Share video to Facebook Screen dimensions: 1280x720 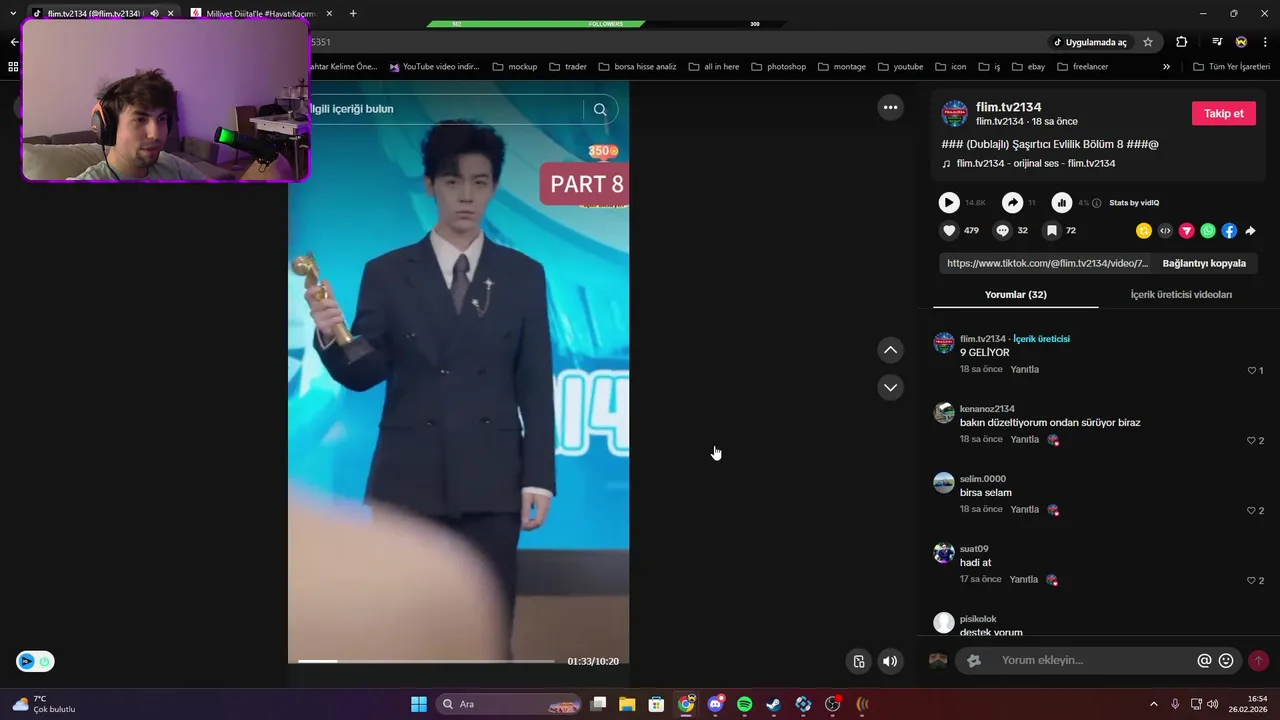pyautogui.click(x=1229, y=230)
